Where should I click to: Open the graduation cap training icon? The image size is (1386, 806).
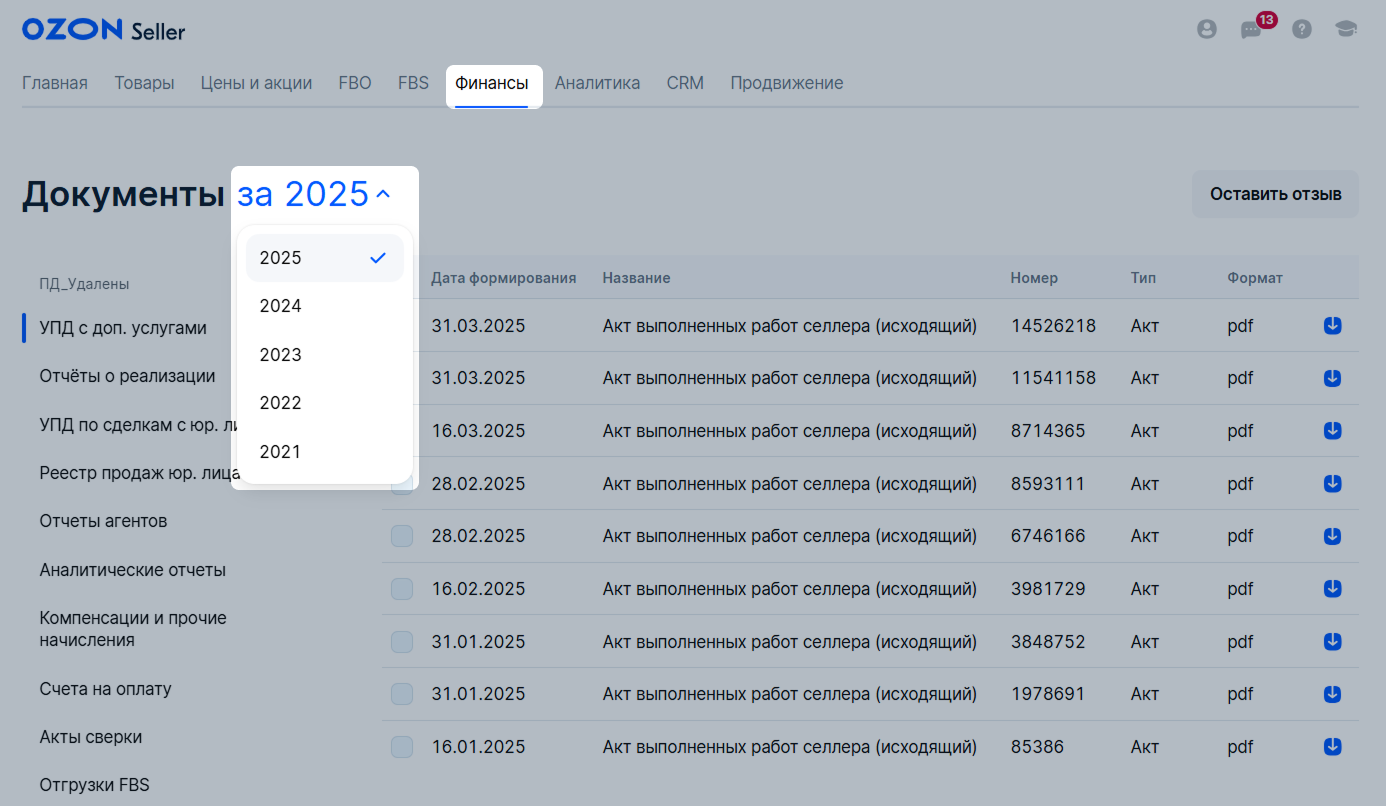[x=1346, y=29]
